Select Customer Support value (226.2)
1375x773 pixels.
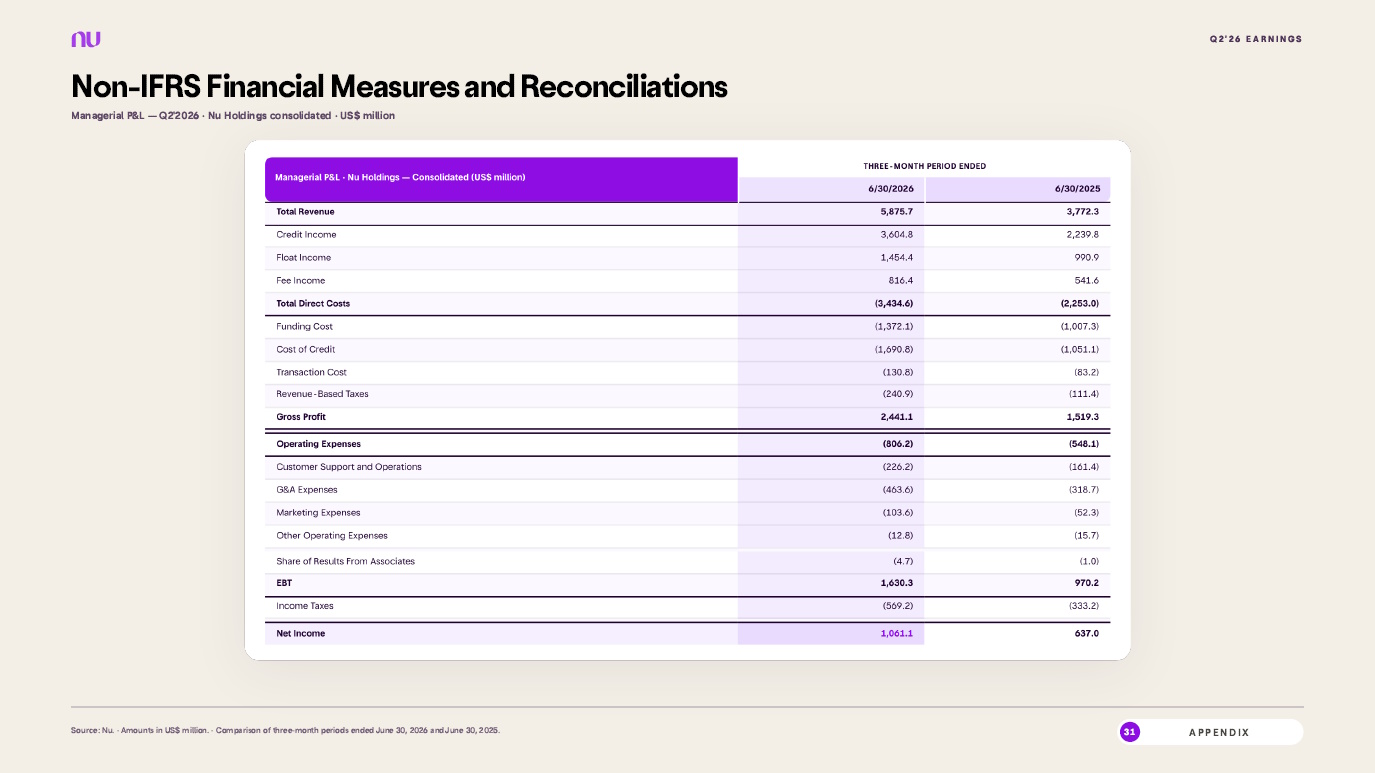click(897, 468)
